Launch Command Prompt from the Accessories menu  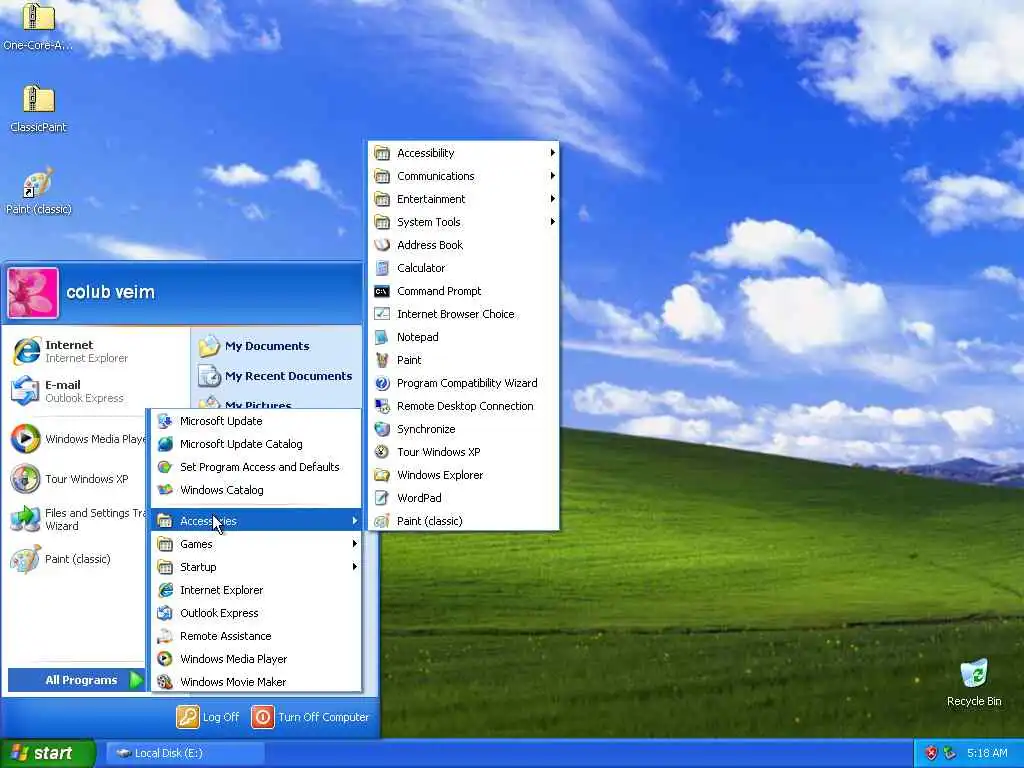tap(464, 291)
